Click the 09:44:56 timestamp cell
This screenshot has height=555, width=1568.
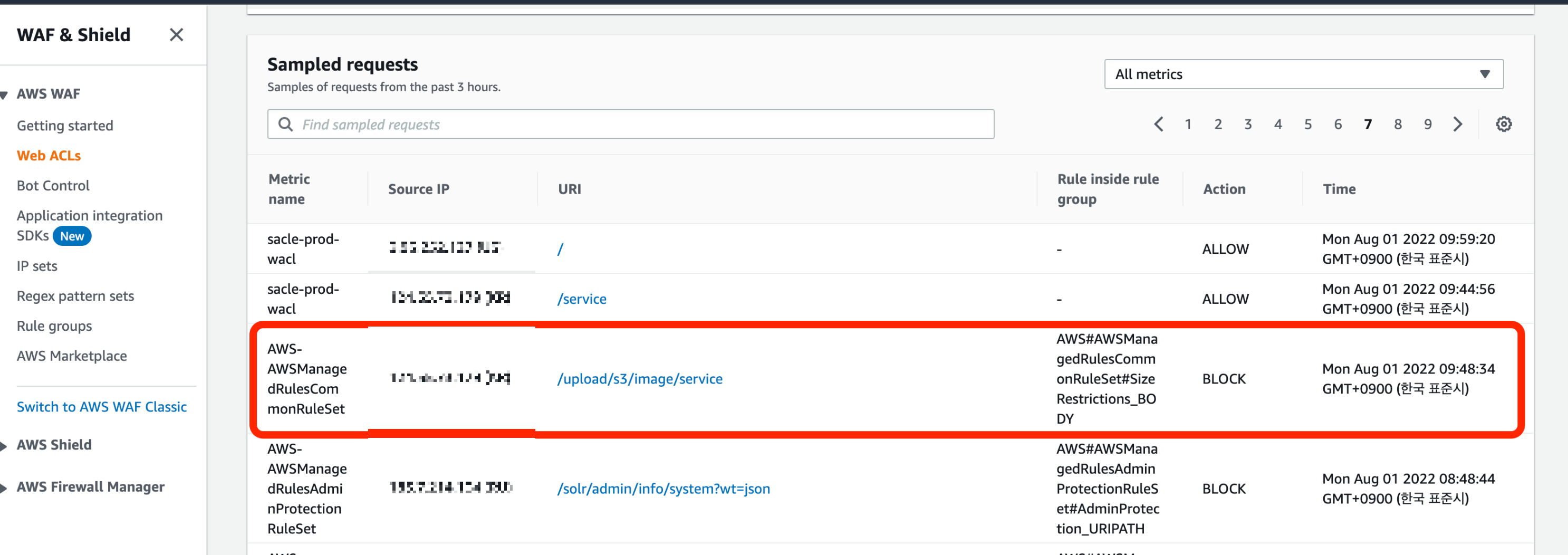[1408, 299]
